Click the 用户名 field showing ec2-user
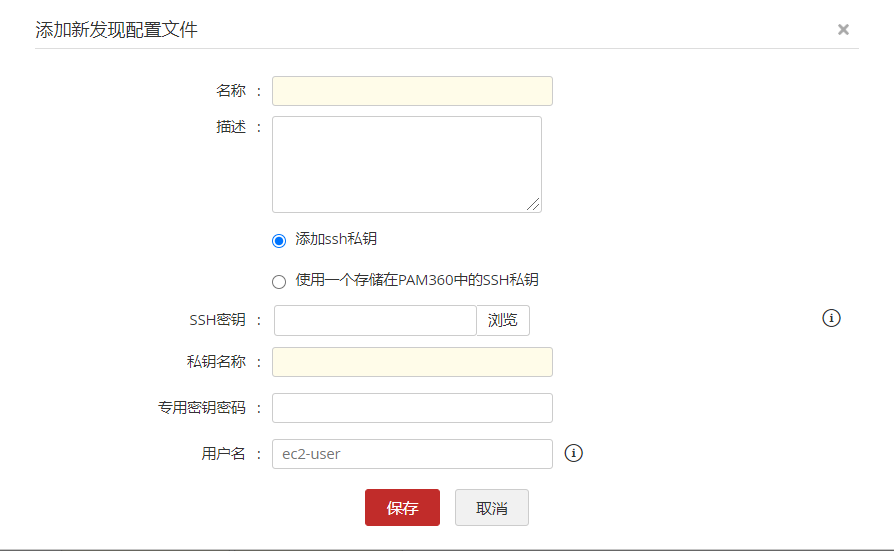This screenshot has height=551, width=894. coord(412,454)
